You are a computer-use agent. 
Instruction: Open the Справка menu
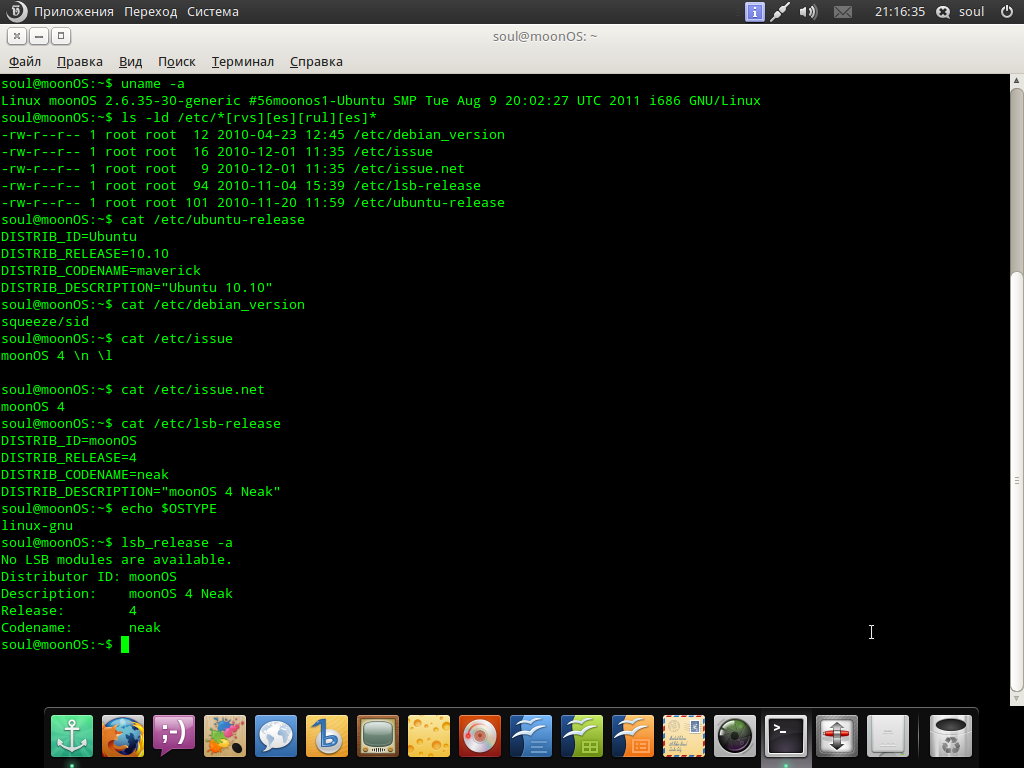[x=316, y=61]
